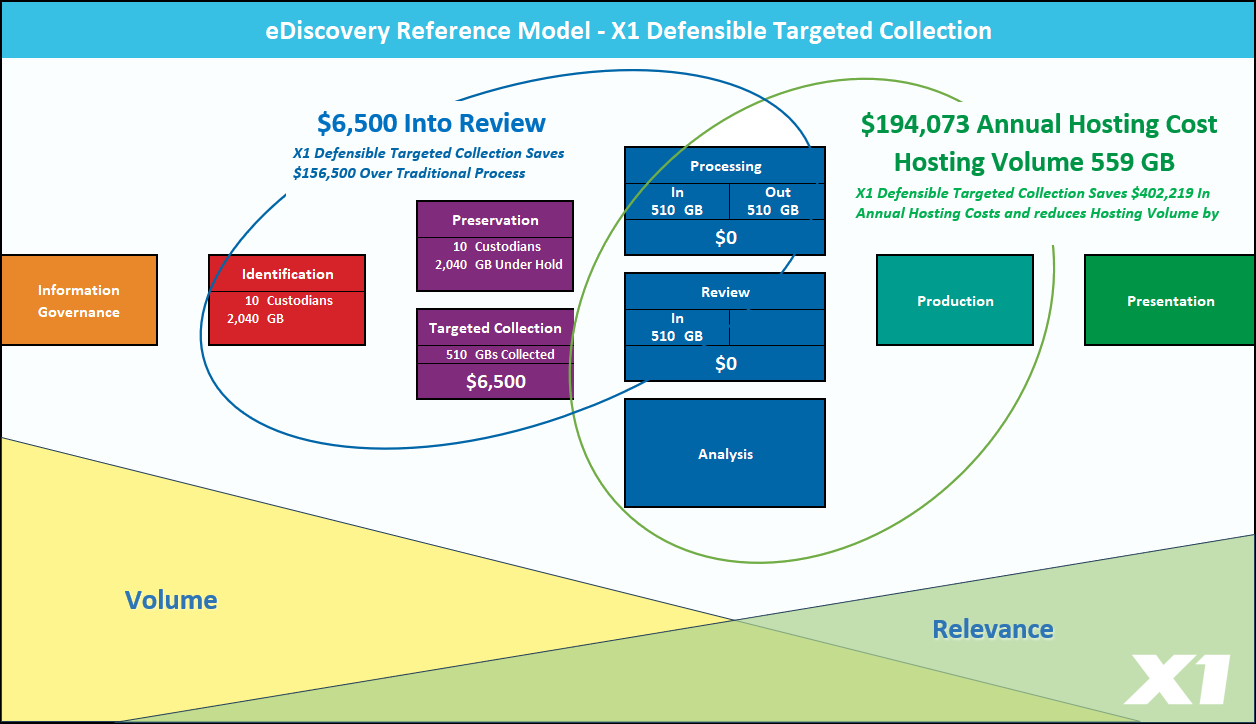Click '2,040 GB Under Hold' text
Viewport: 1256px width, 724px height.
point(499,265)
